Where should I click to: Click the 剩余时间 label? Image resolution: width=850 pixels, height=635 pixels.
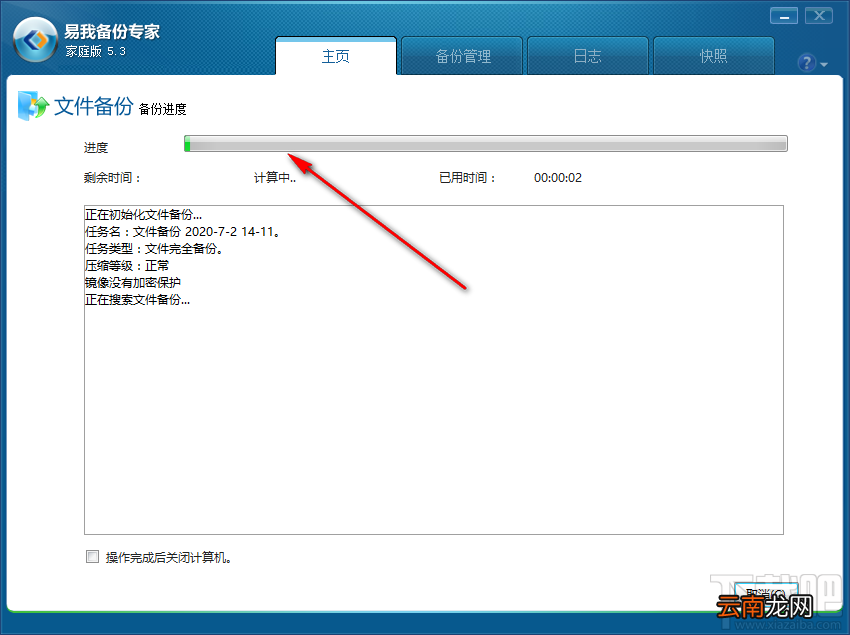coord(112,178)
